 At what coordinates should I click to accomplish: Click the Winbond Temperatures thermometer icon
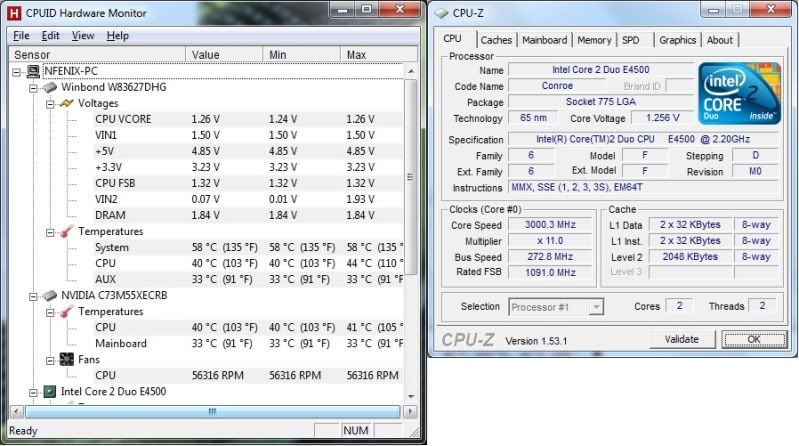tap(66, 232)
